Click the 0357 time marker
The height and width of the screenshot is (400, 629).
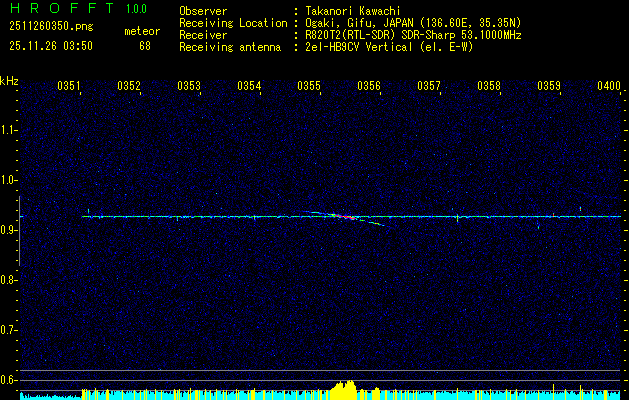(x=429, y=86)
